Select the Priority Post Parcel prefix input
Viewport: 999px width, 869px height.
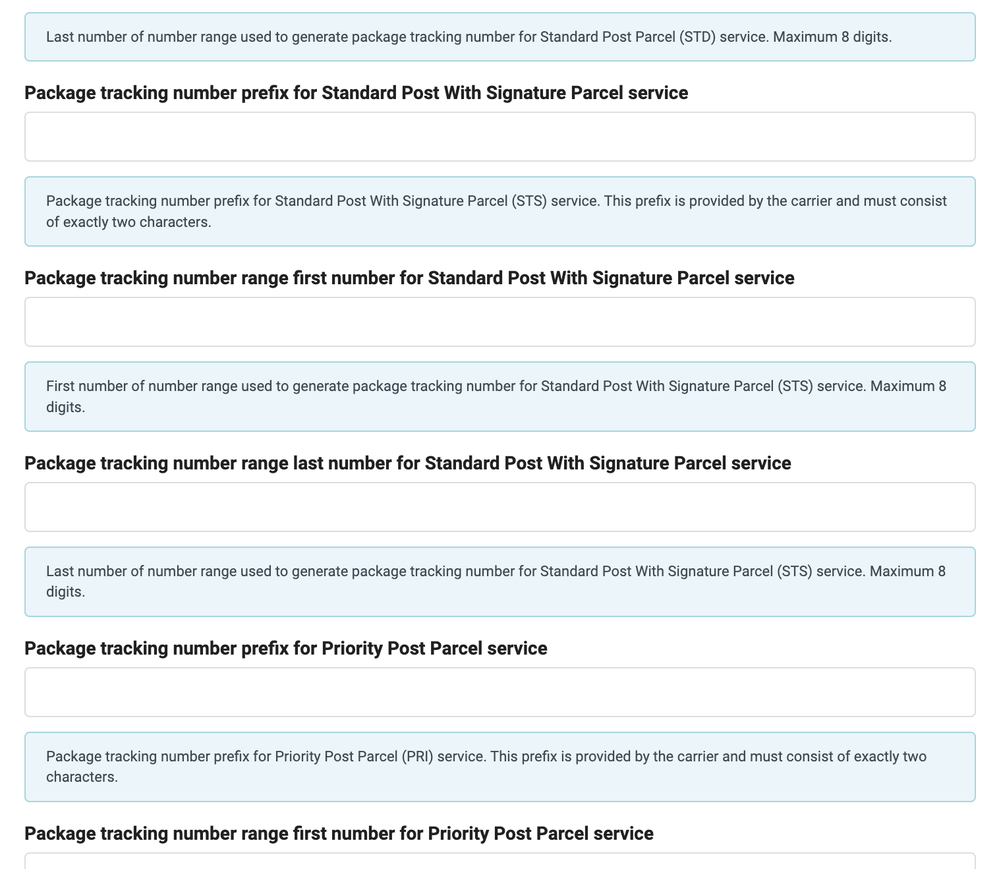coord(499,692)
